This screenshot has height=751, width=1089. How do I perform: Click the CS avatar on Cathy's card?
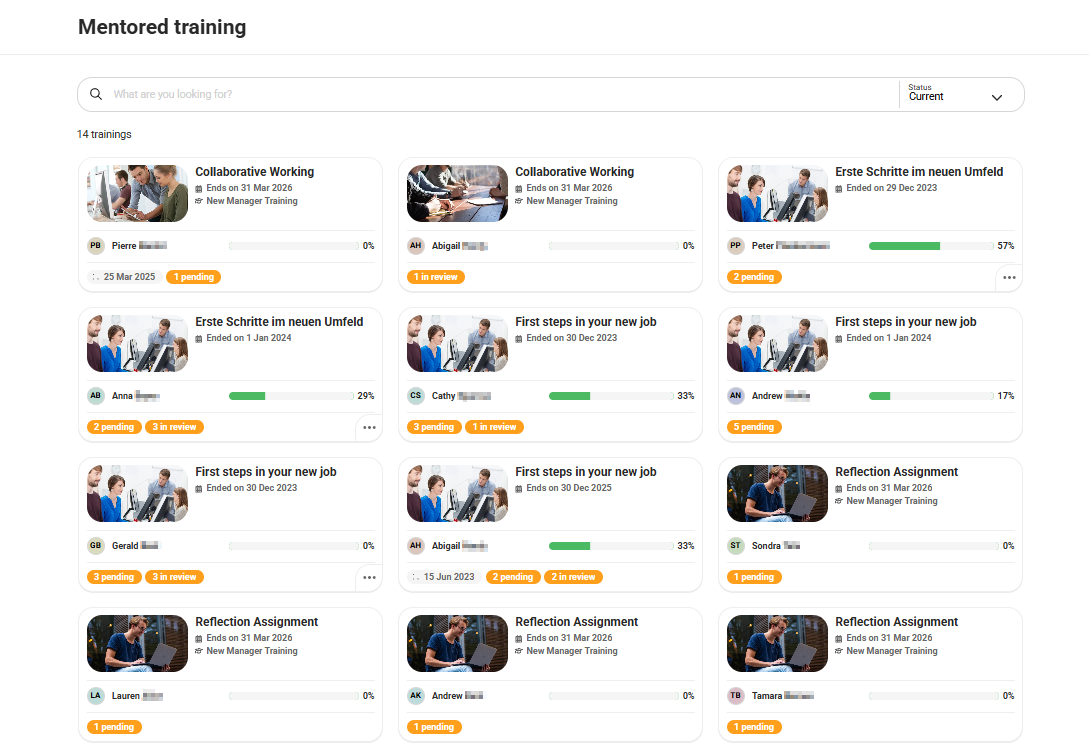click(415, 395)
